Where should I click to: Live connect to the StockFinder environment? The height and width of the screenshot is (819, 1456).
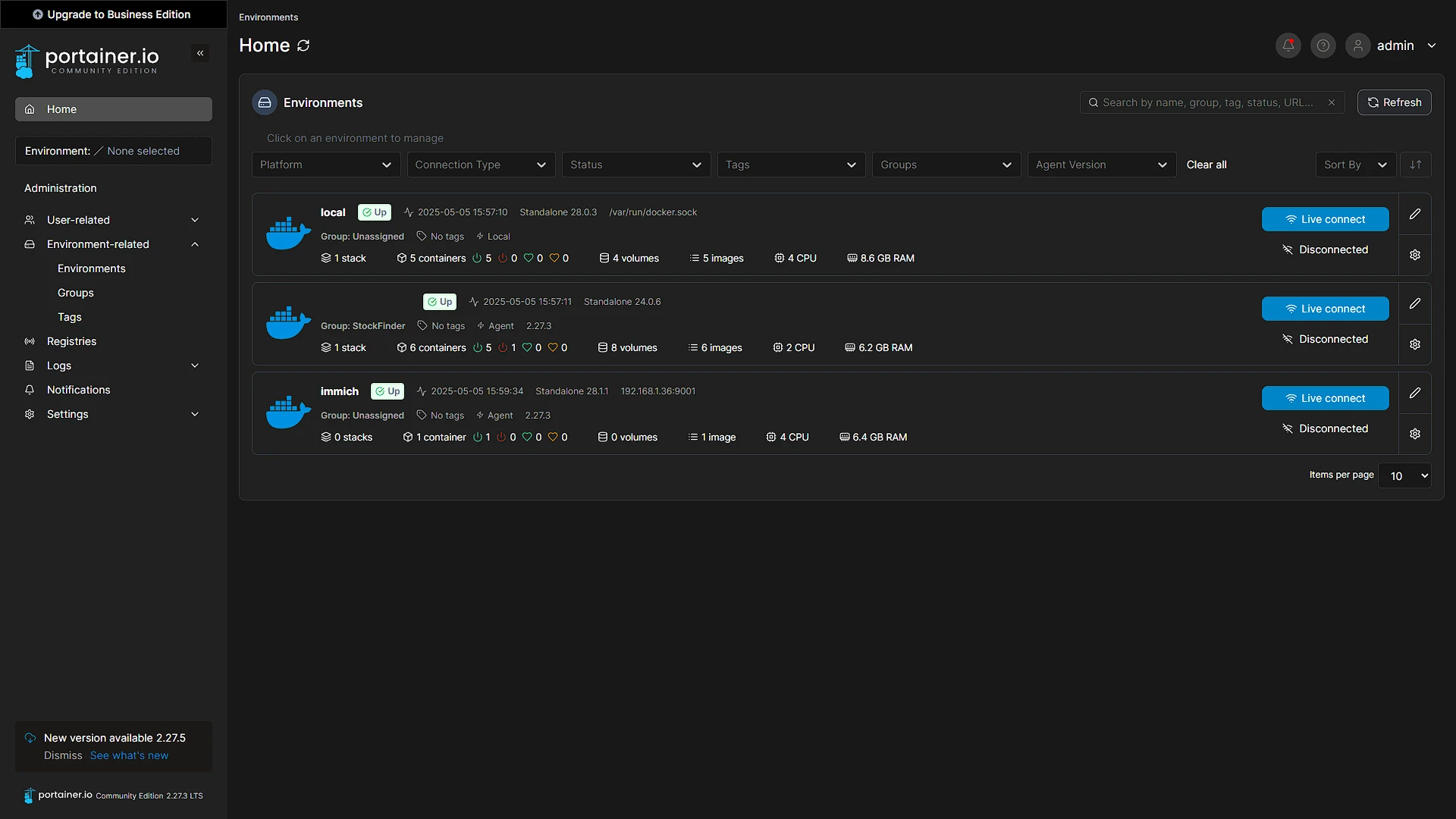1325,309
